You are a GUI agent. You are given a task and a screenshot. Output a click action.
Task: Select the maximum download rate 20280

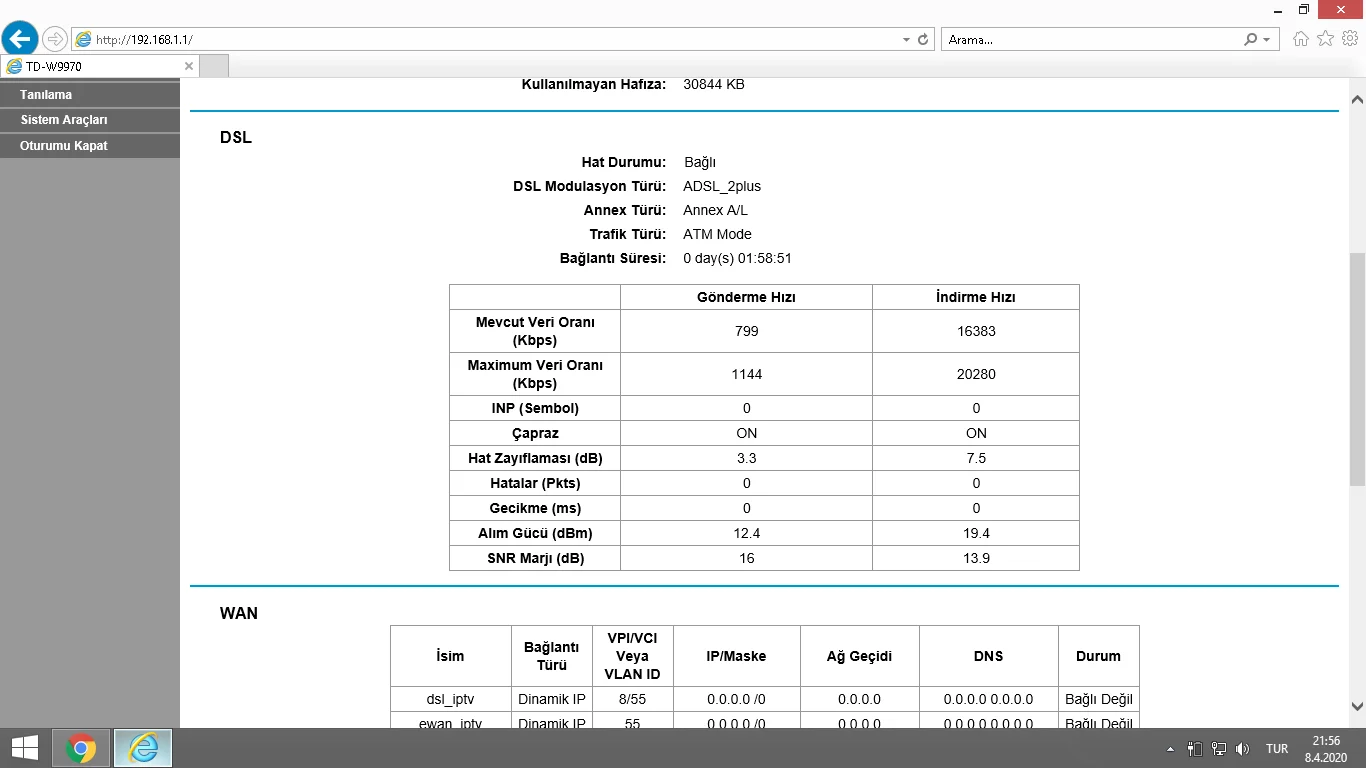tap(976, 374)
